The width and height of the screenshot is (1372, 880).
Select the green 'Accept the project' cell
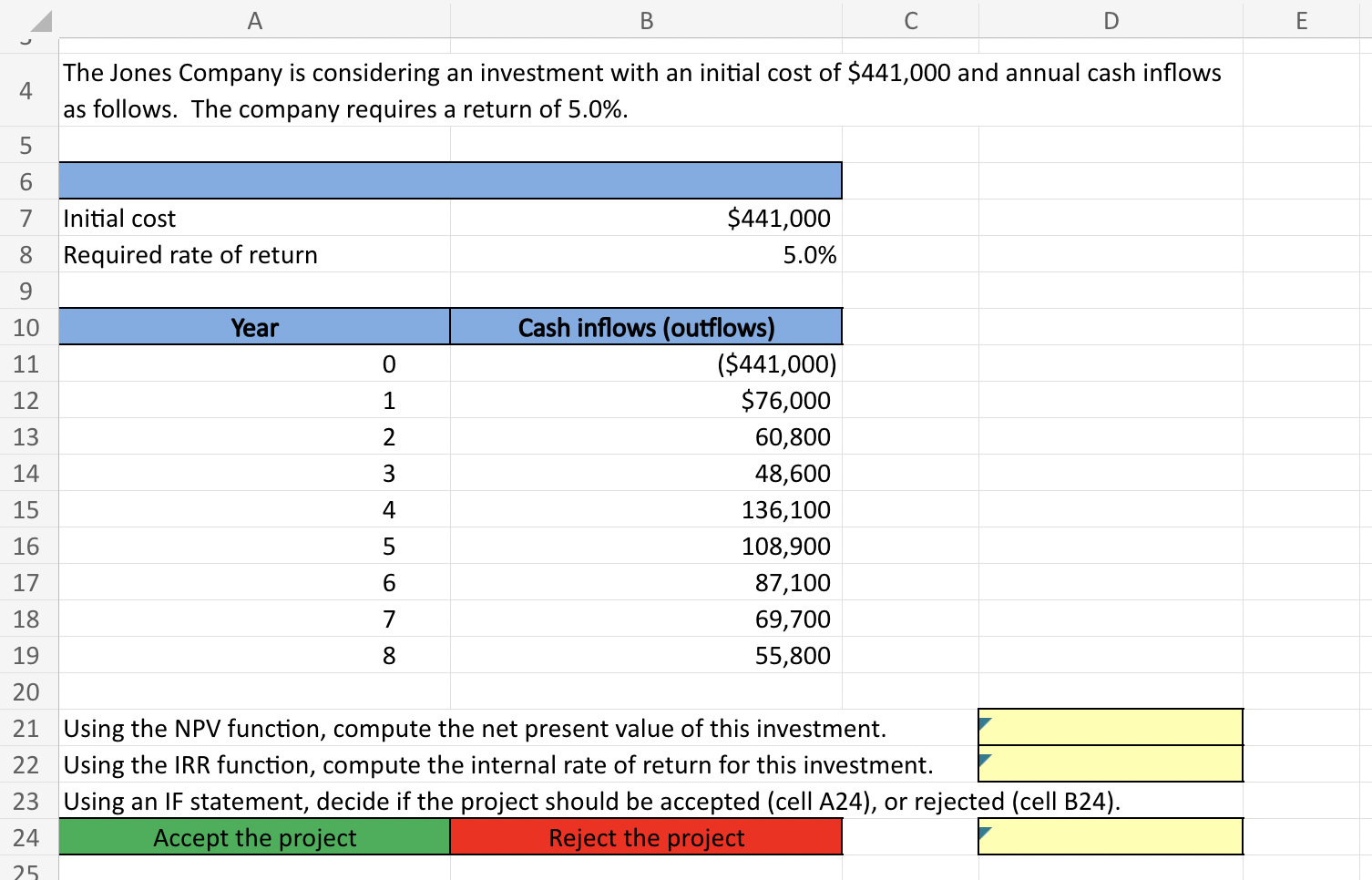(x=255, y=836)
